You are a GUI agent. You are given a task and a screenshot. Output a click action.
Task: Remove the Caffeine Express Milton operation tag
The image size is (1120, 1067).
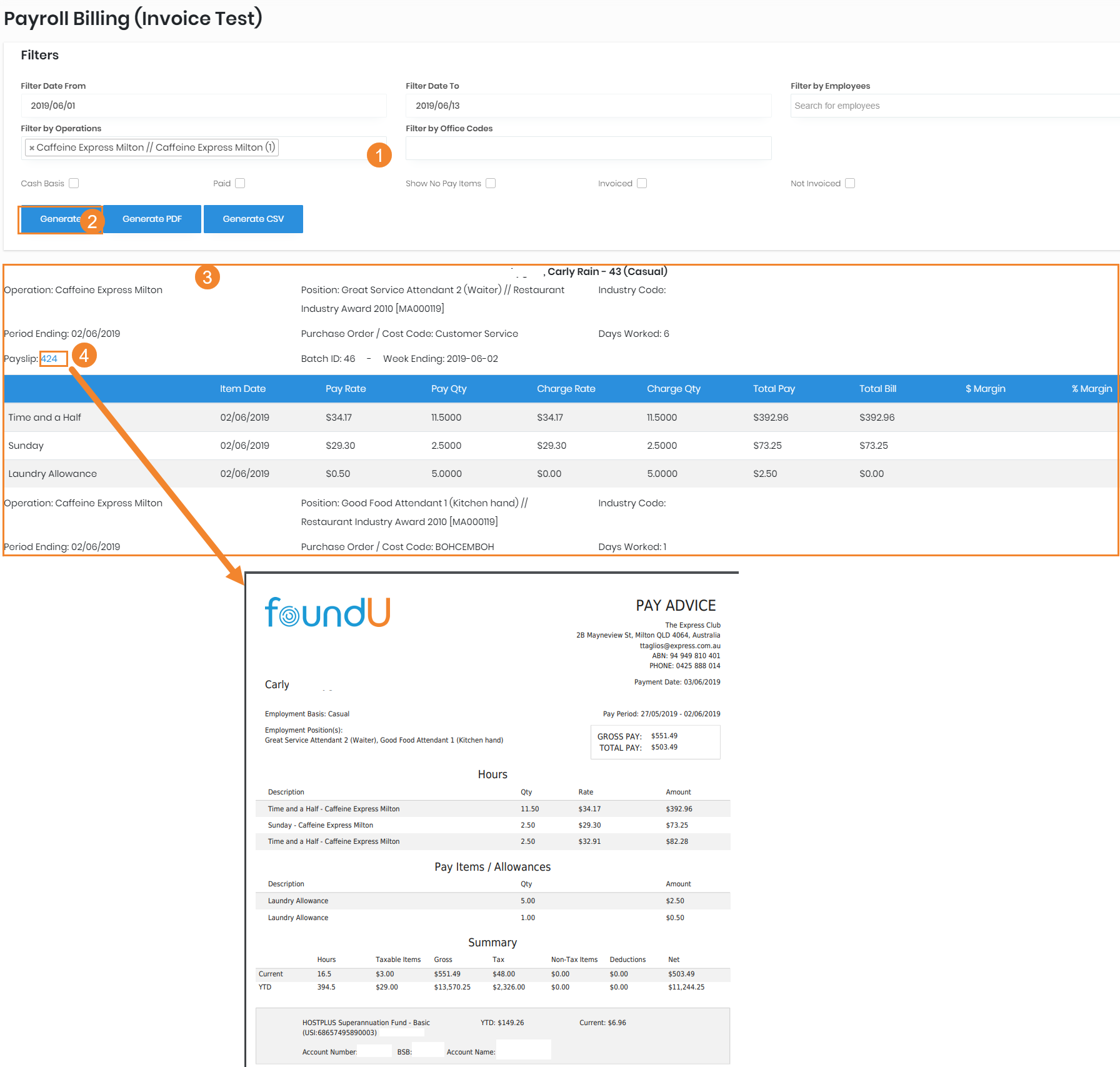pyautogui.click(x=32, y=148)
